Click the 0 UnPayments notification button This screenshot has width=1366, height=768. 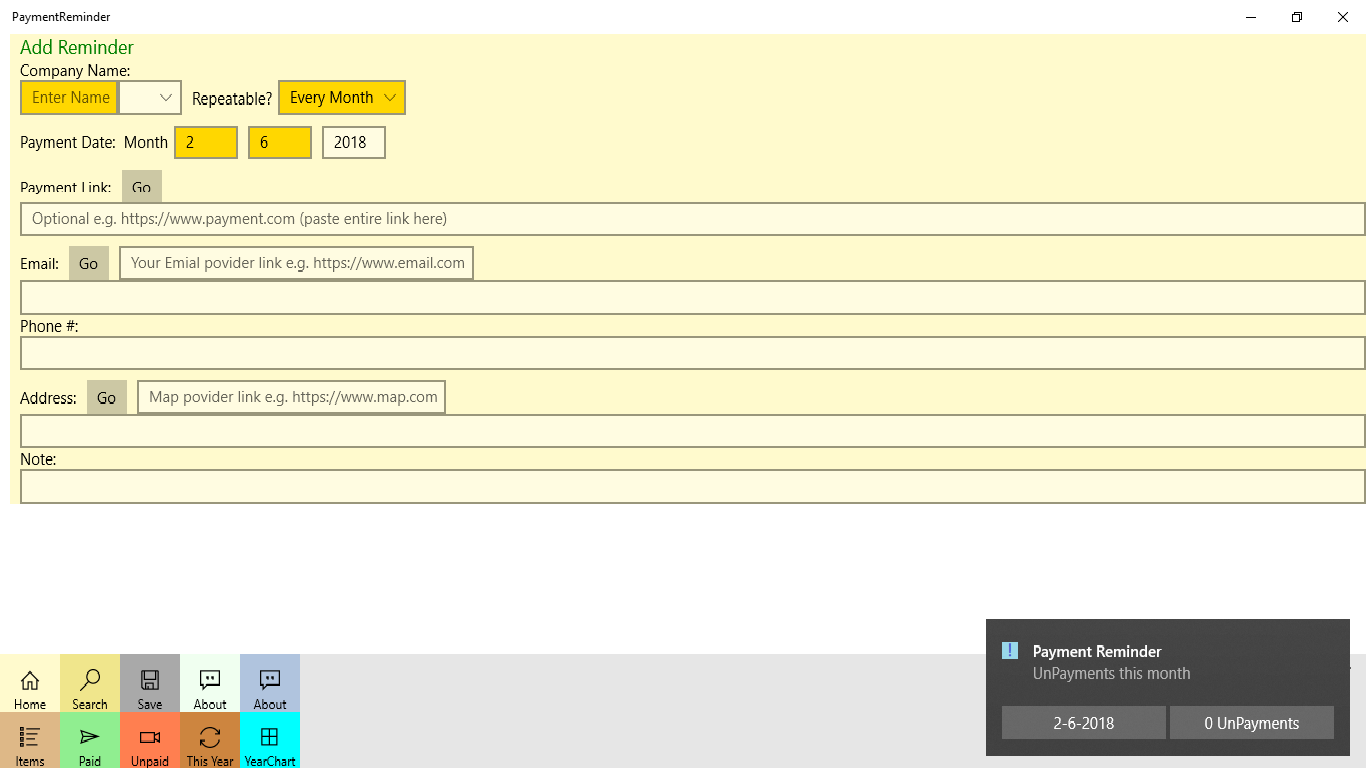tap(1252, 723)
